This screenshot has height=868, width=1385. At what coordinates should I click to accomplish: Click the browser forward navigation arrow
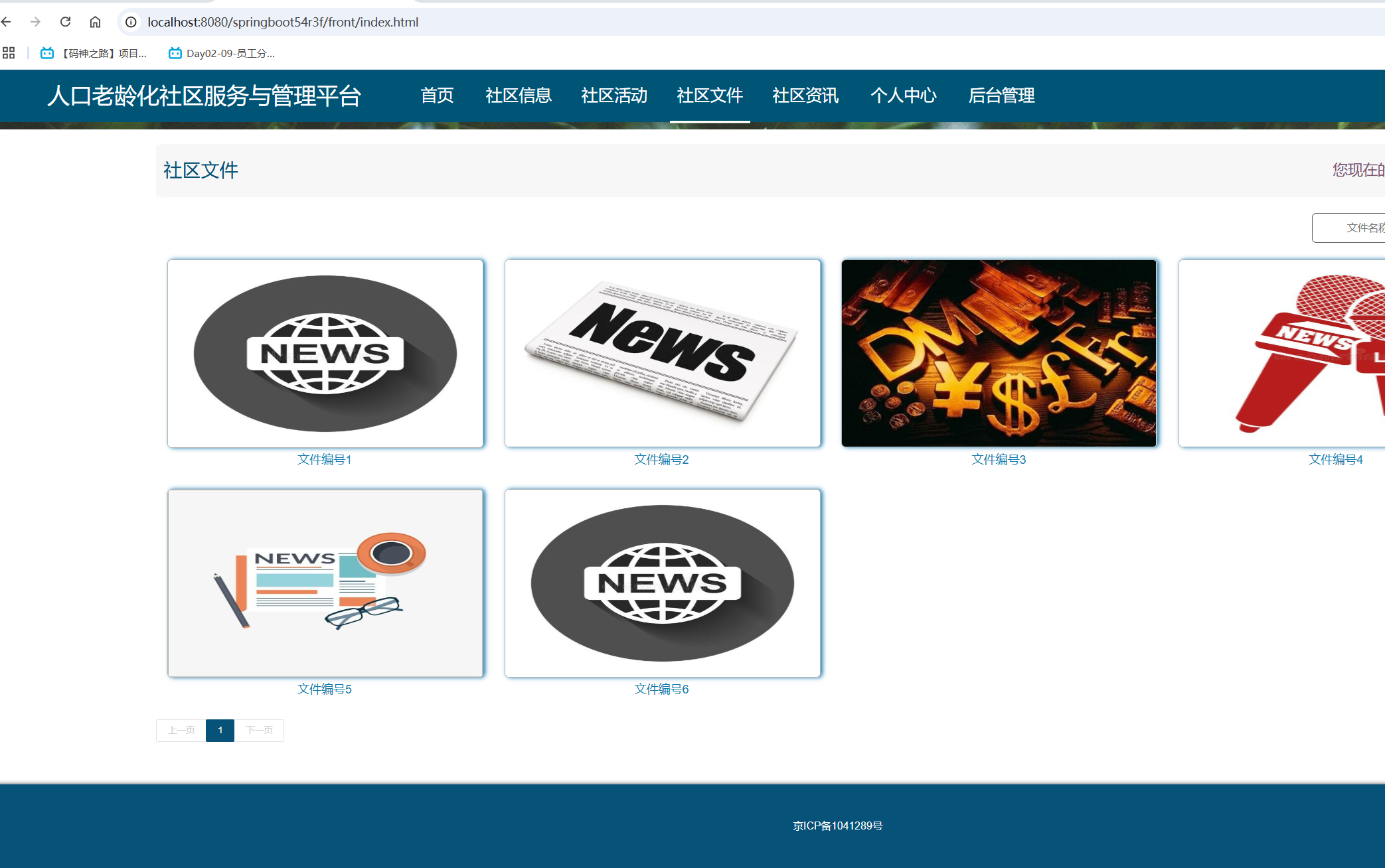coord(37,22)
